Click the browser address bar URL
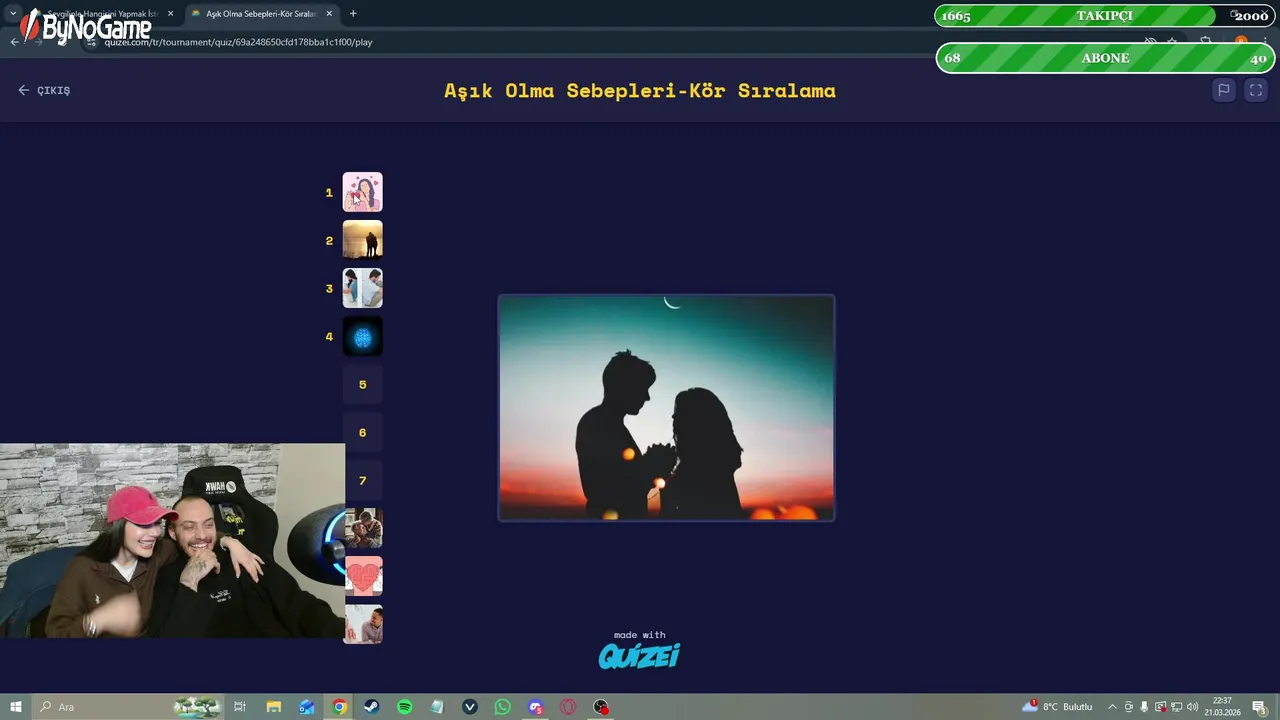This screenshot has height=720, width=1280. [238, 42]
